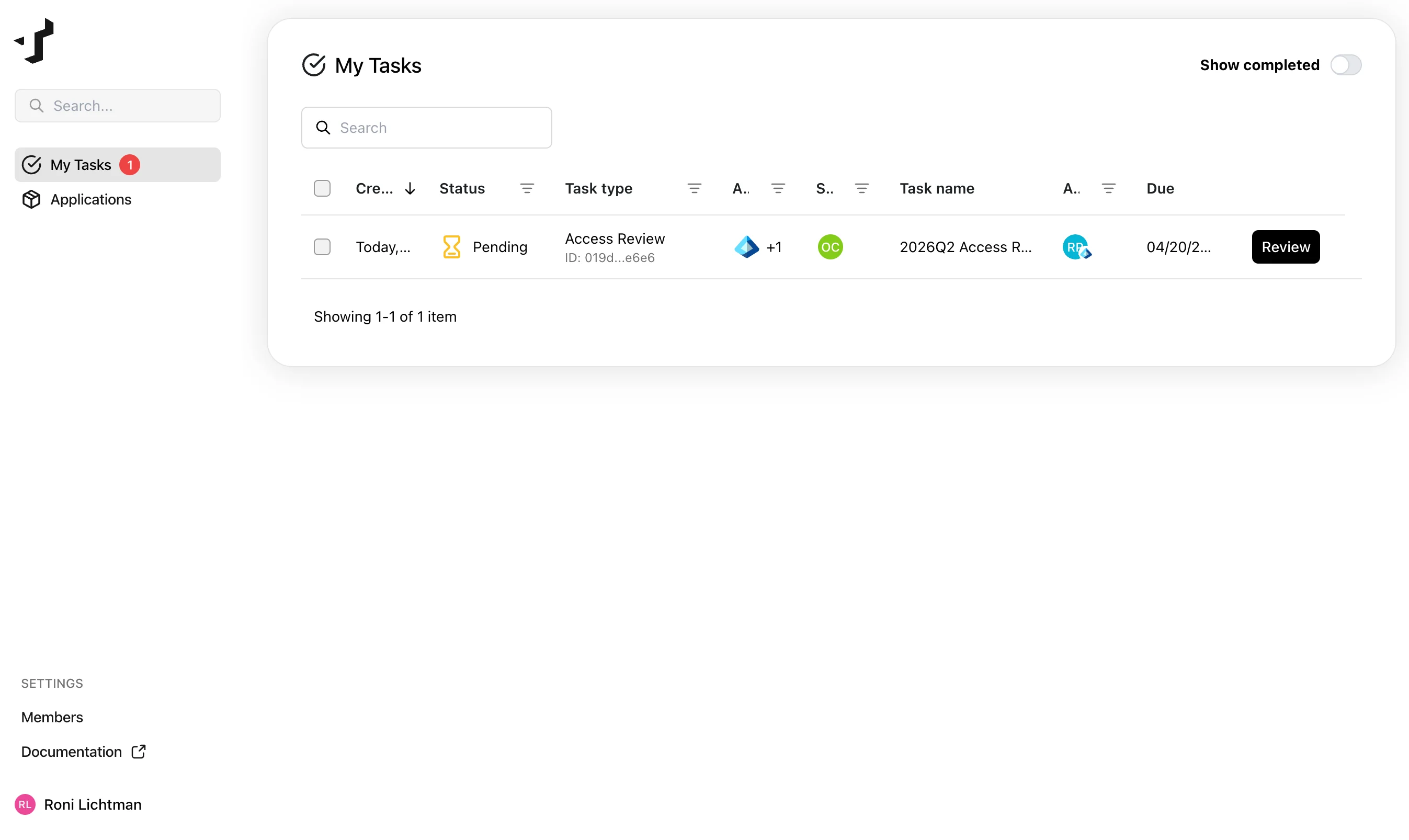Click the Today,... created cell
The width and height of the screenshot is (1409, 840).
coord(383,247)
